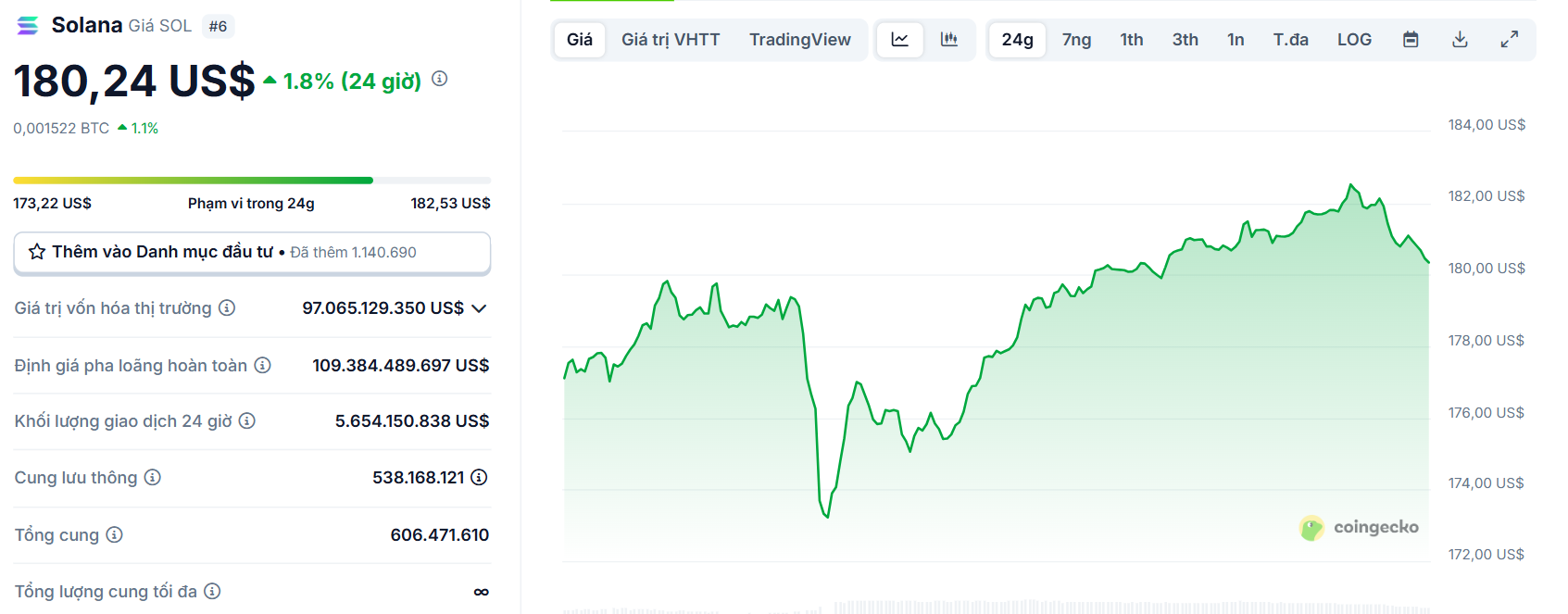Click the 1.8% (24 giờ) change text

point(352,81)
